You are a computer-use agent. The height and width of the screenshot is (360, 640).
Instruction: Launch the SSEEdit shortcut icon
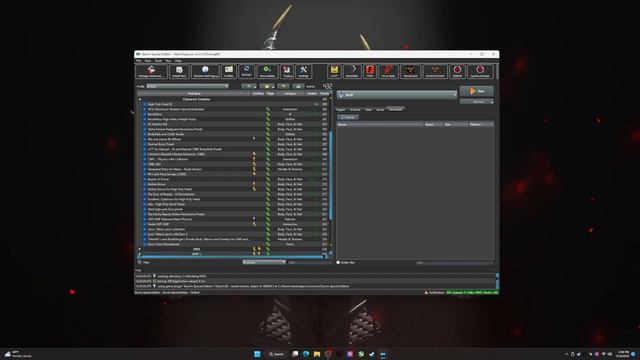point(457,71)
